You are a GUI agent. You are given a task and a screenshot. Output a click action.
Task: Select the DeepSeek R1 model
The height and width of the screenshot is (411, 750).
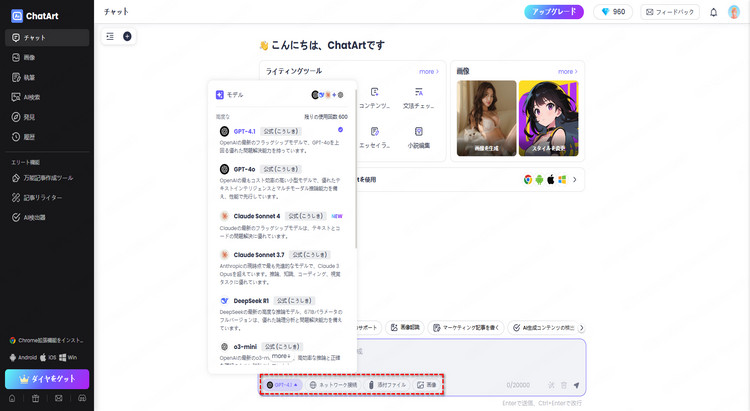281,314
